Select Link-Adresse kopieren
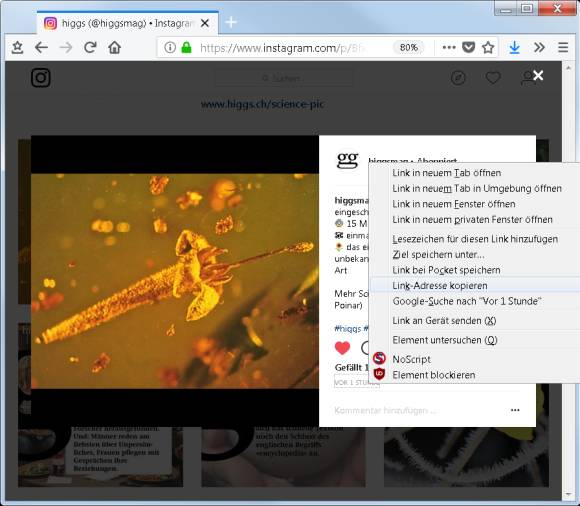Viewport: 580px width, 506px height. (x=475, y=286)
